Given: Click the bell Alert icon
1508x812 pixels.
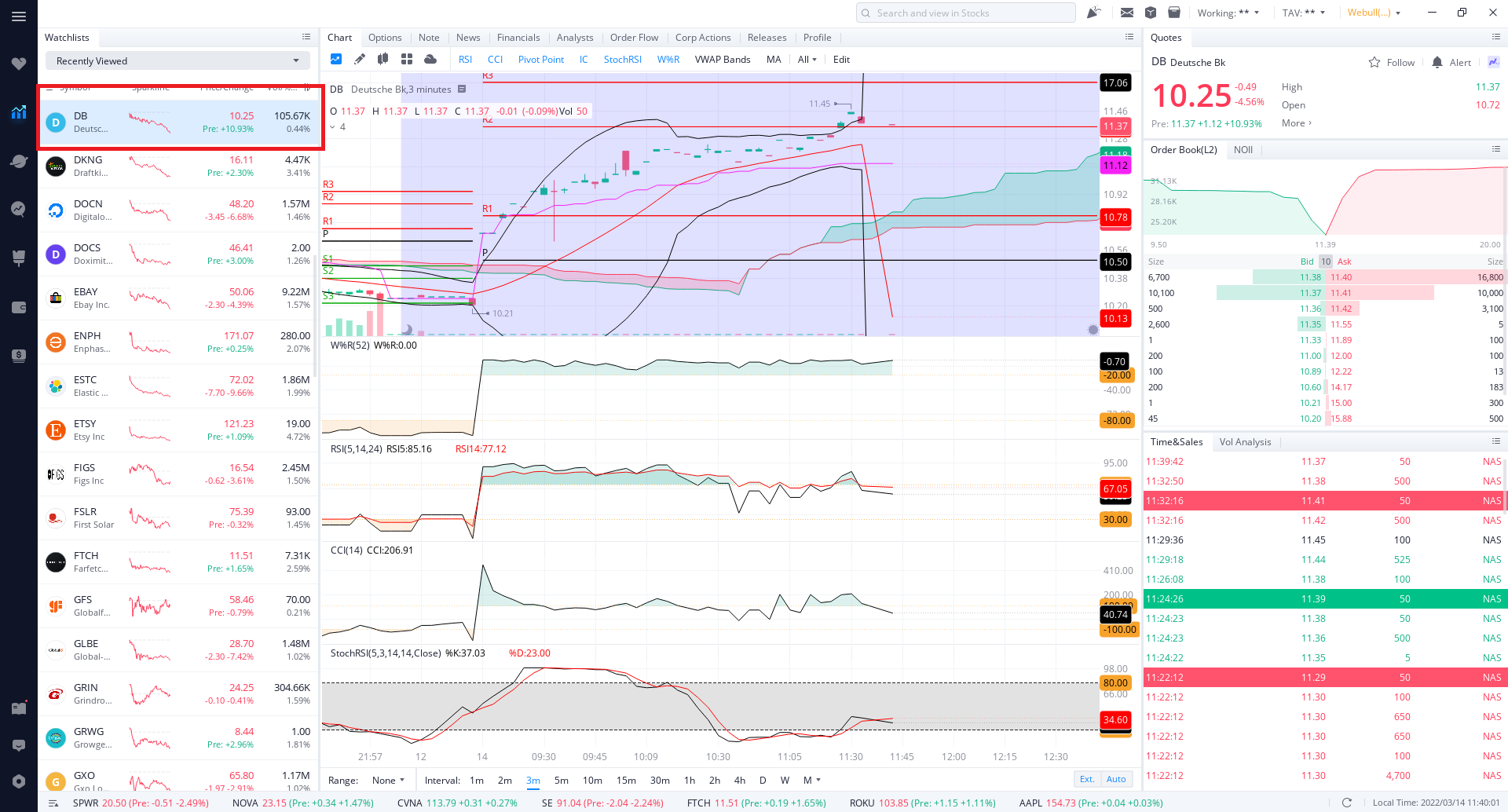Looking at the screenshot, I should pyautogui.click(x=1437, y=62).
